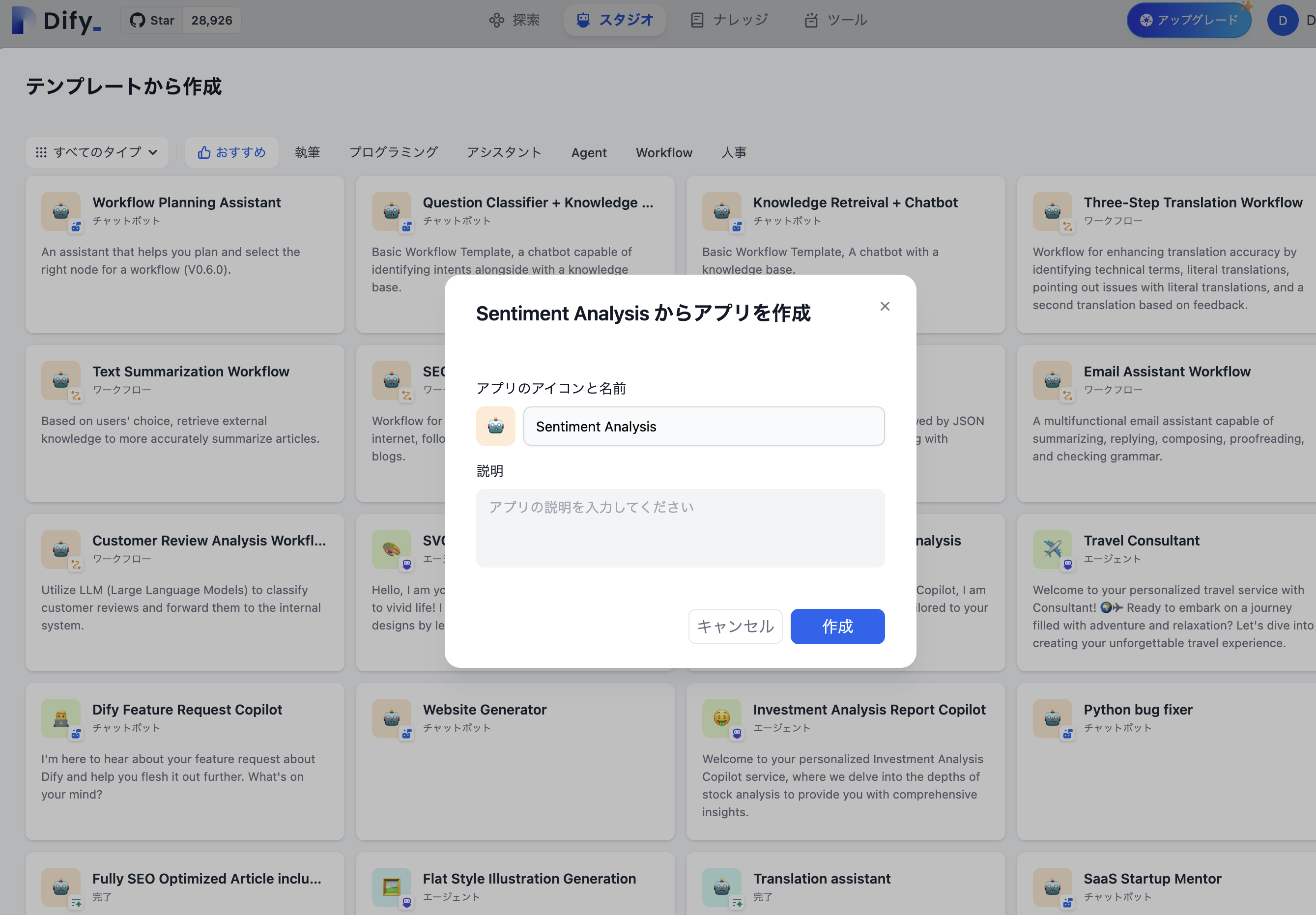Select the おすすめ category
The image size is (1316, 915).
coord(232,152)
